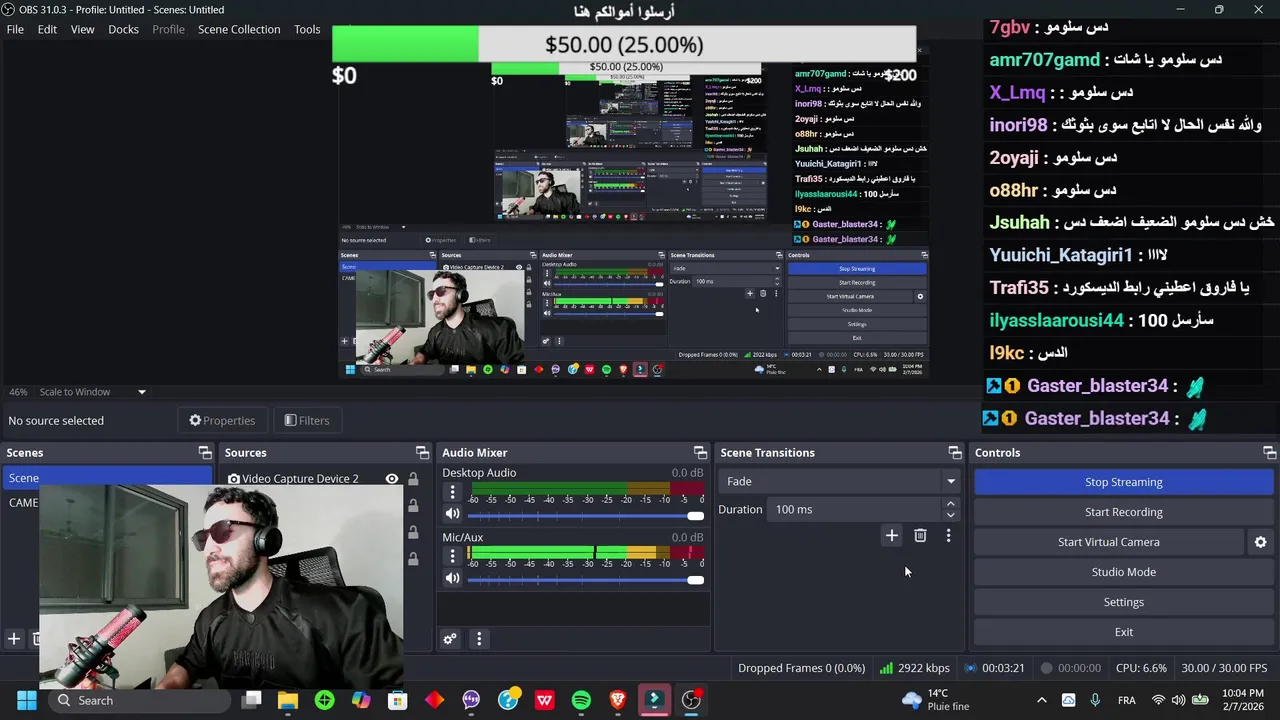Click the weather widget showing 14°C
This screenshot has height=720, width=1280.
coord(935,700)
